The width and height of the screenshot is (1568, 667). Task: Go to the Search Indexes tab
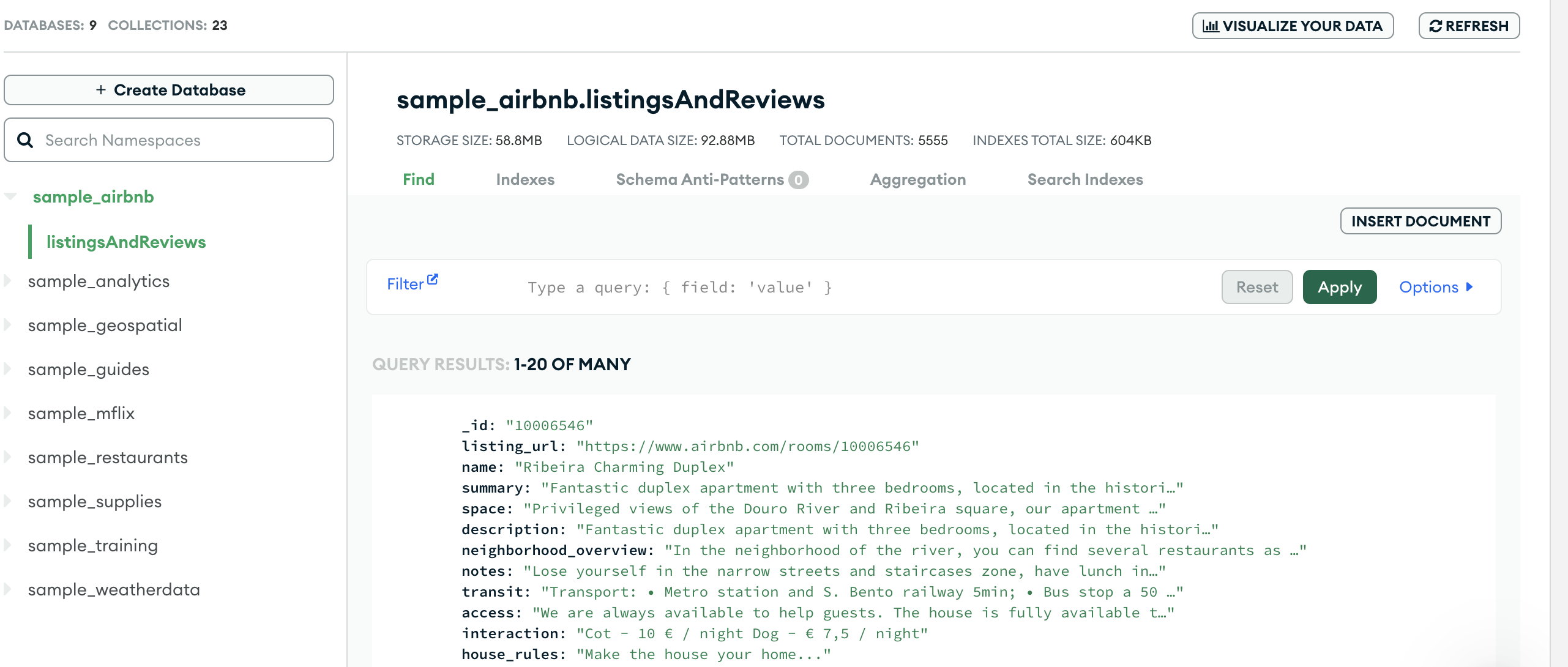(x=1085, y=179)
